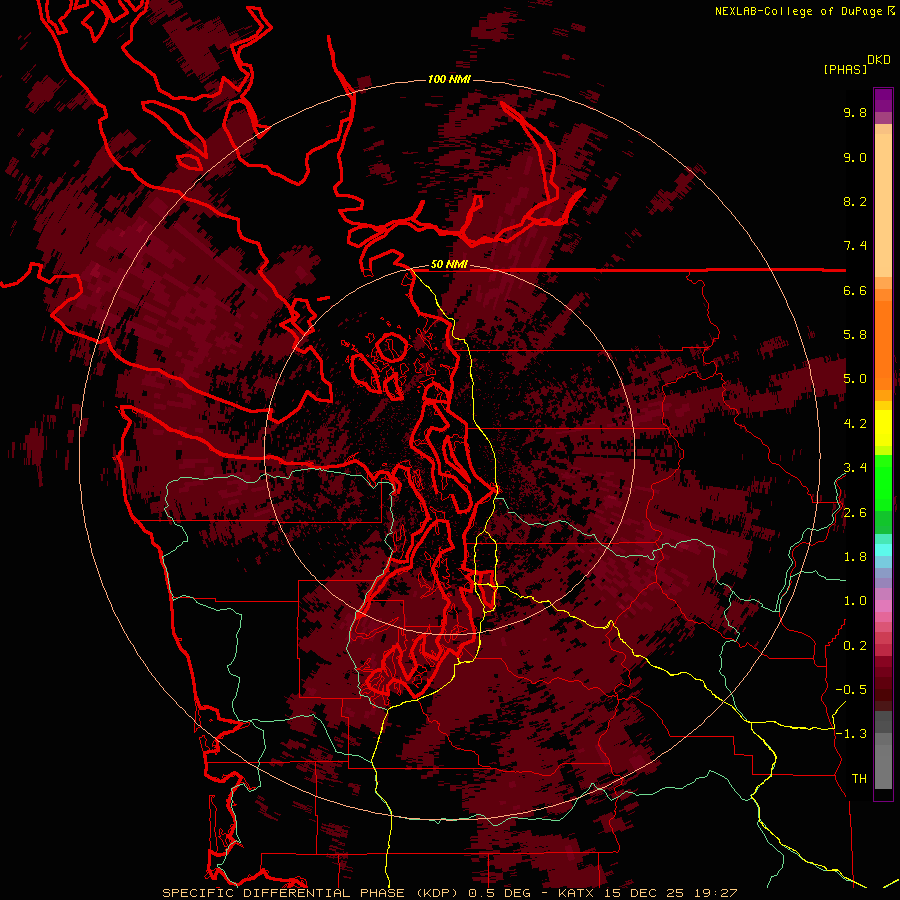The height and width of the screenshot is (900, 900).
Task: Click the TH threshold label
Action: coord(859,779)
